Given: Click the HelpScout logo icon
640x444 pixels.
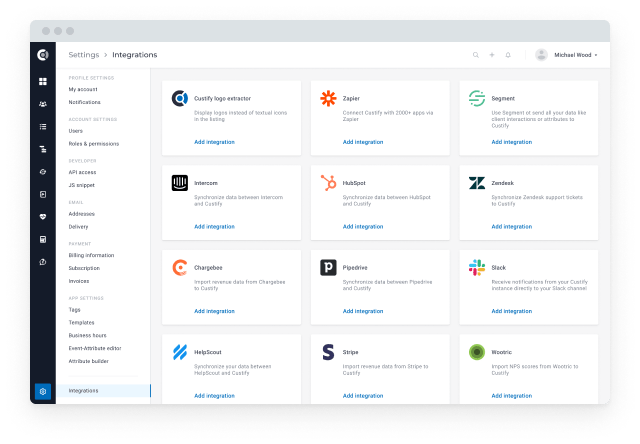Looking at the screenshot, I should coord(180,352).
